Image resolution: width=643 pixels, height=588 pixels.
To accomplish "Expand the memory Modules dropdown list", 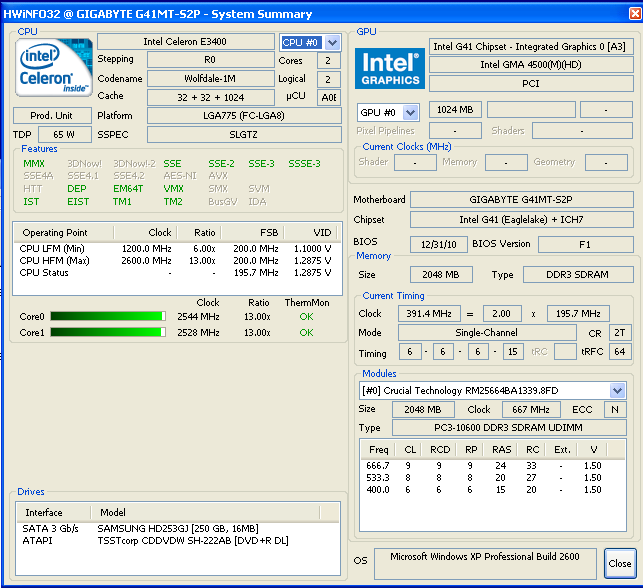I will pos(618,390).
